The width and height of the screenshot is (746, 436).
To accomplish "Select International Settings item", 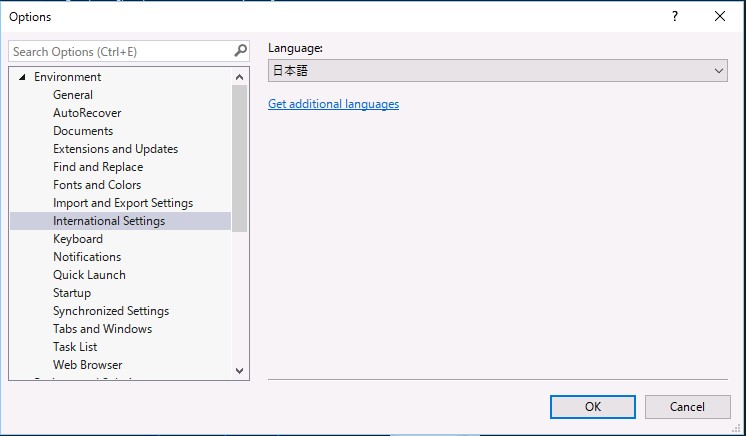I will click(x=120, y=221).
